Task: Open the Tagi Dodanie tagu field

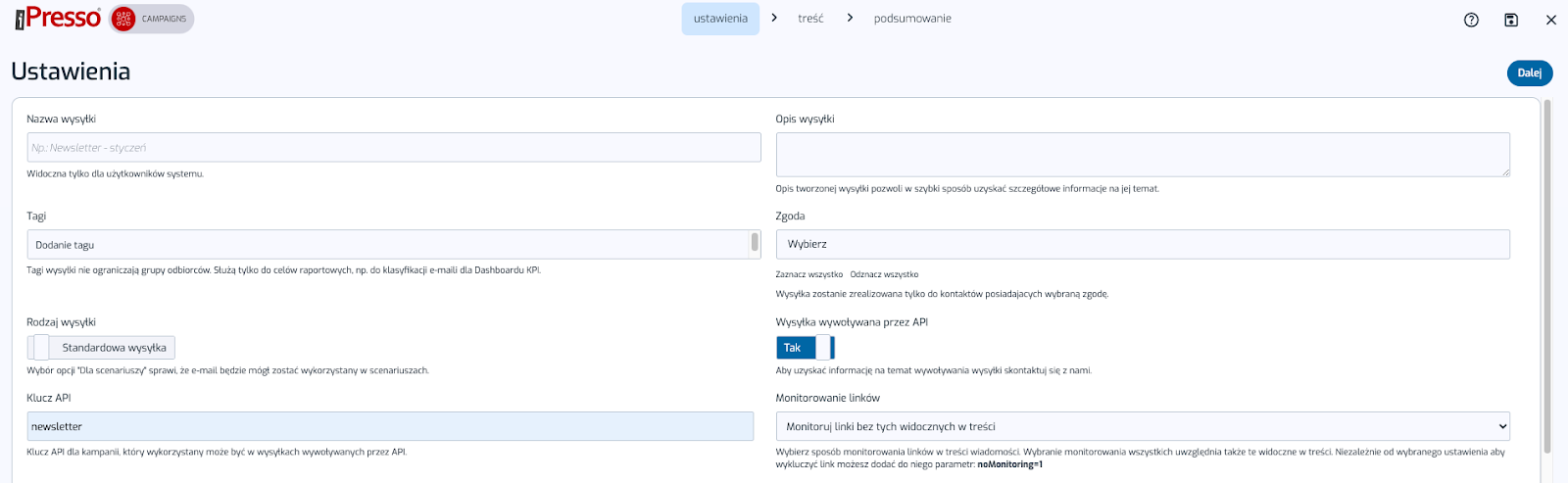Action: 387,245
